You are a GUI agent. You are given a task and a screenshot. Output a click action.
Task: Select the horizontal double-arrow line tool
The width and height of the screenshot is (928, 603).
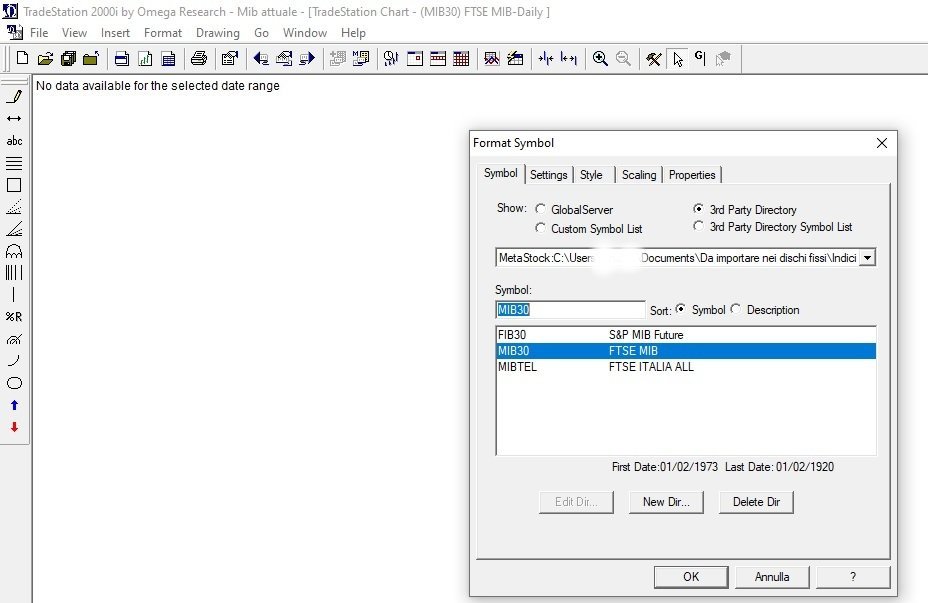click(x=14, y=119)
